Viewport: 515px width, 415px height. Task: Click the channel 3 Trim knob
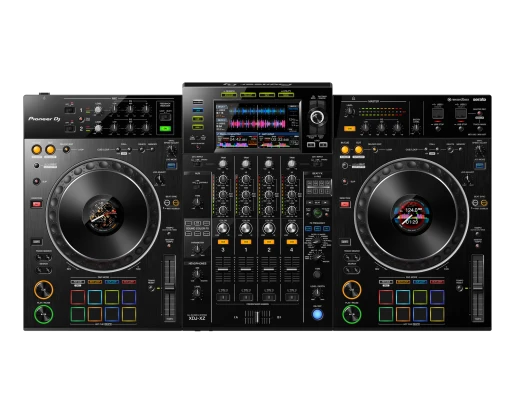(223, 164)
